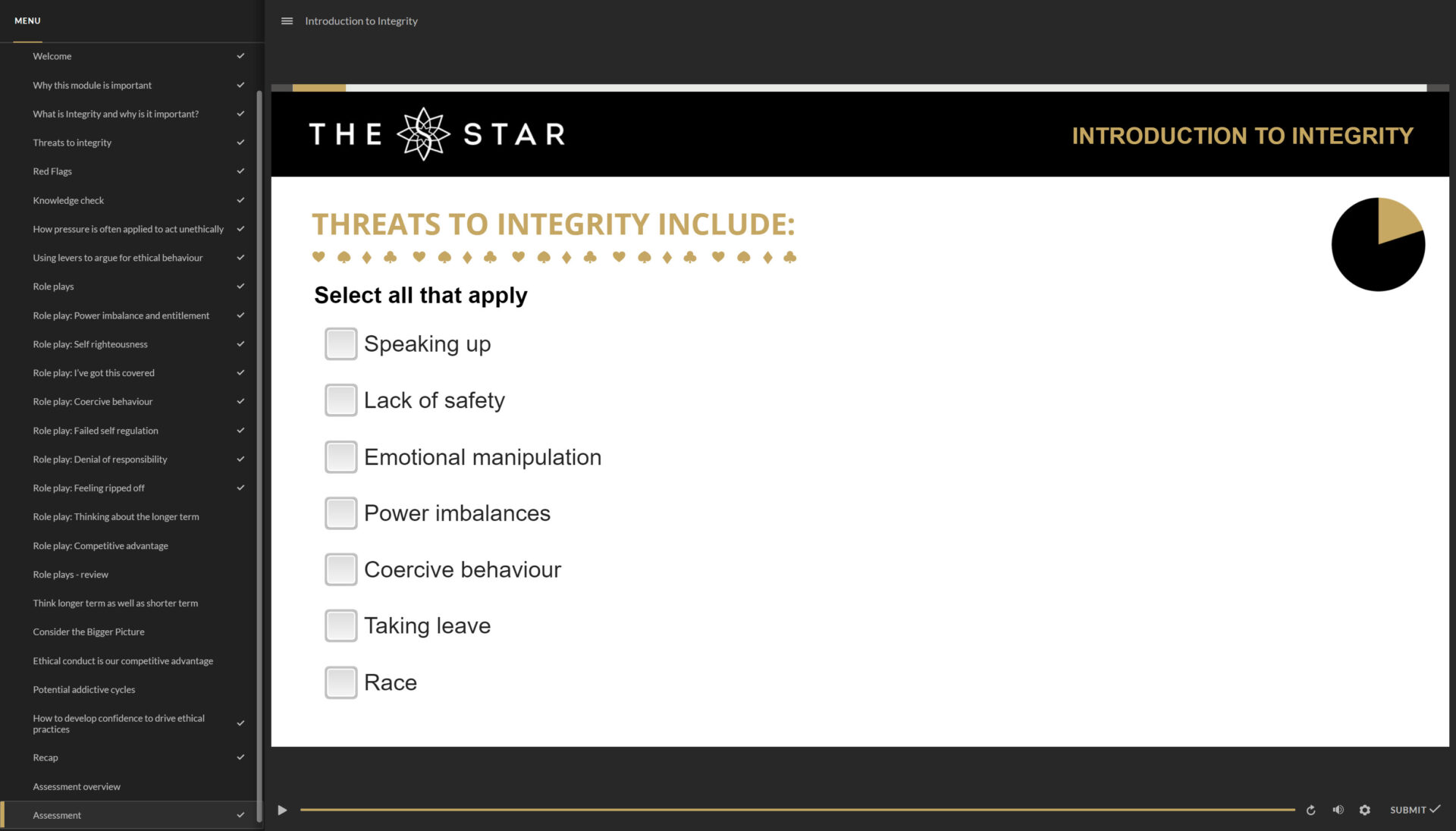This screenshot has height=831, width=1456.
Task: Tick the Race checkbox
Action: [x=340, y=682]
